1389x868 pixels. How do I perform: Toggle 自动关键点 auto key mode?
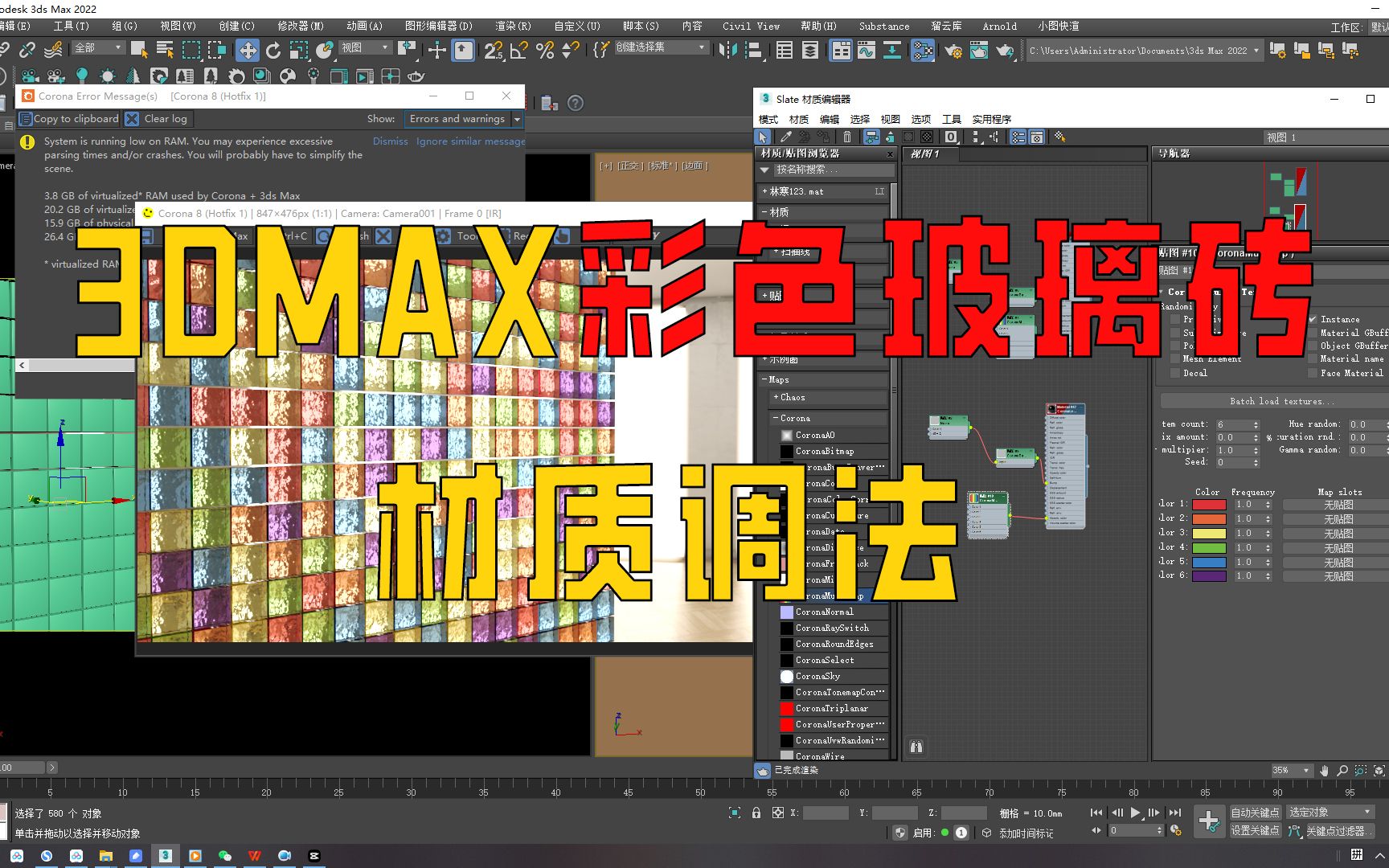pyautogui.click(x=1257, y=812)
